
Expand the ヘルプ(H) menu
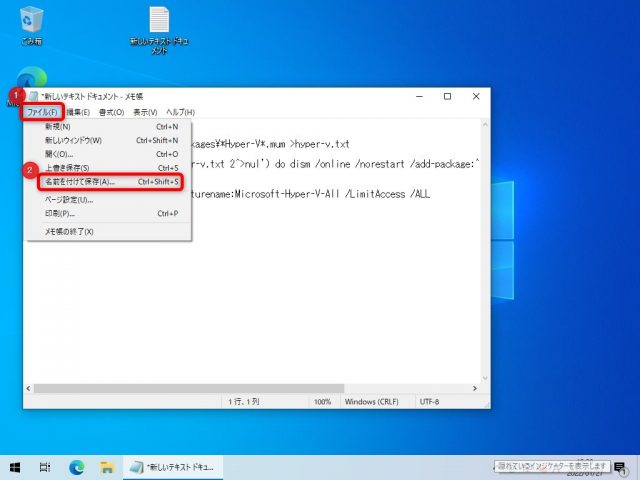tap(180, 112)
